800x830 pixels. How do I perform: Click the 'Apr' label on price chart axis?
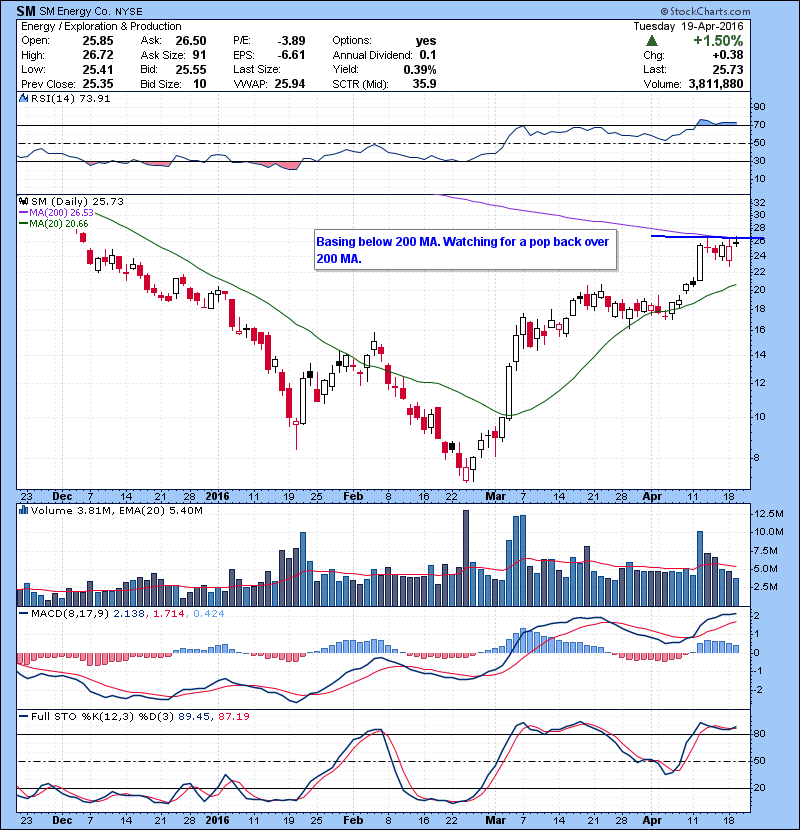pyautogui.click(x=652, y=497)
